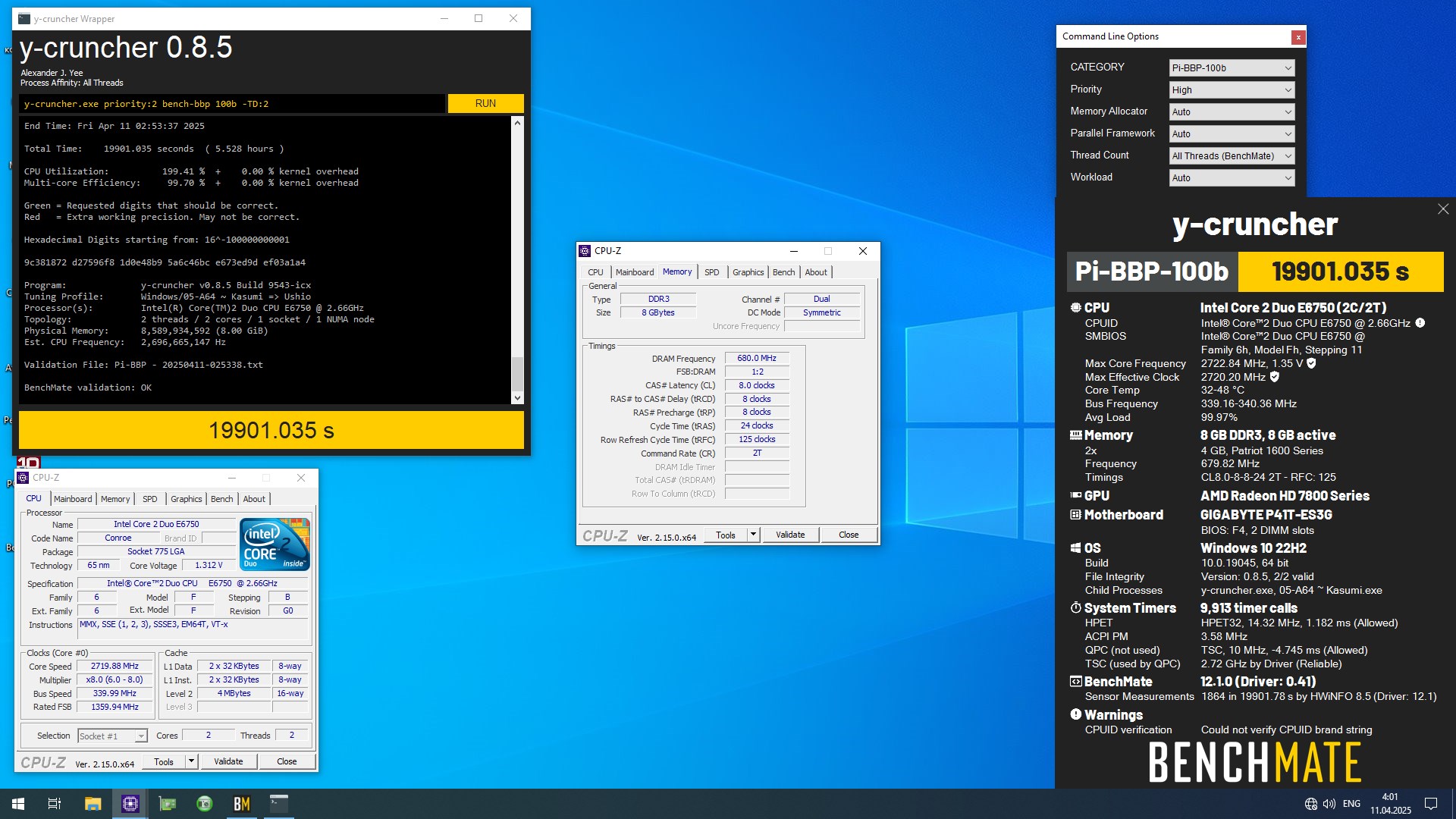The width and height of the screenshot is (1456, 819).
Task: Switch to BenchMate via its BM taskbar icon
Action: [242, 804]
